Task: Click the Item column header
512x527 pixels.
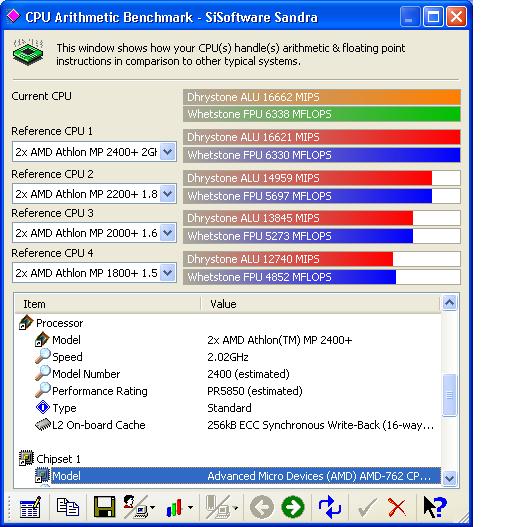Action: coord(108,304)
